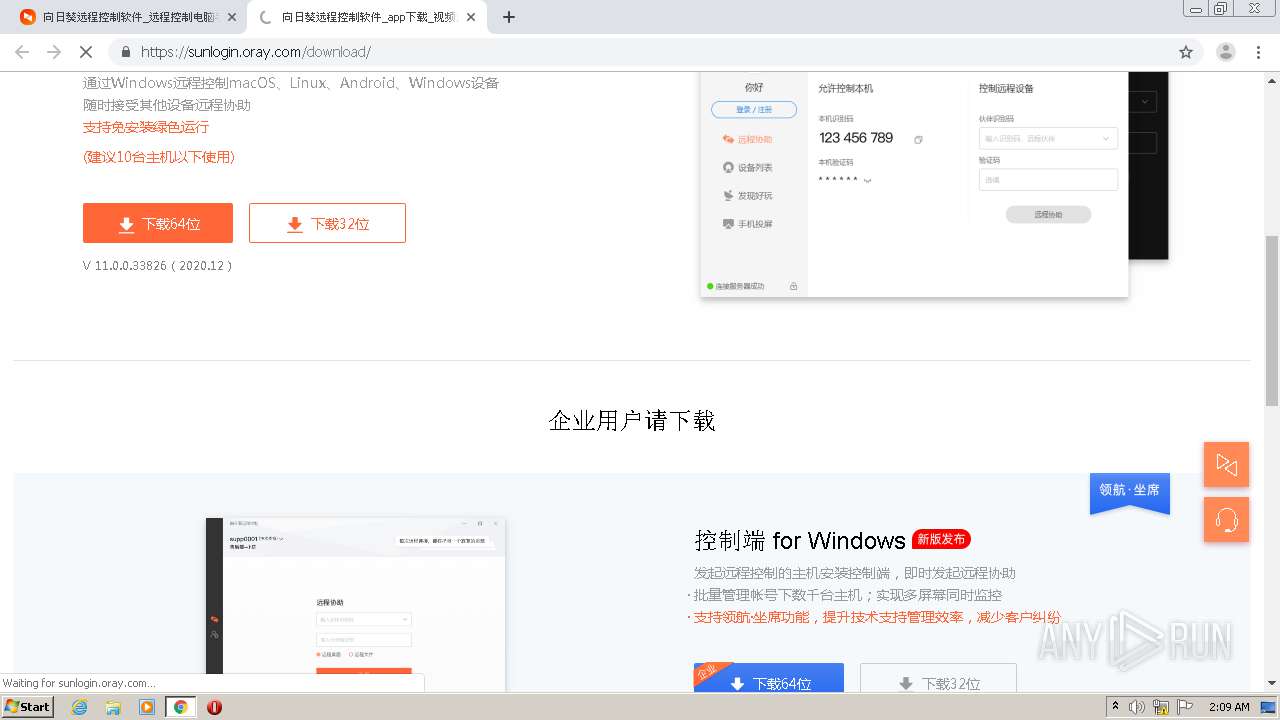1280x720 pixels.
Task: Click version text V 11.0.0.33826
Action: (158, 266)
